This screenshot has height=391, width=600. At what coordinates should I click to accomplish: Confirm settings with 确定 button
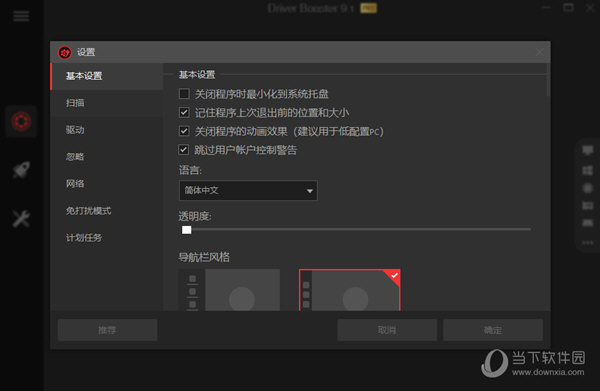(x=493, y=330)
